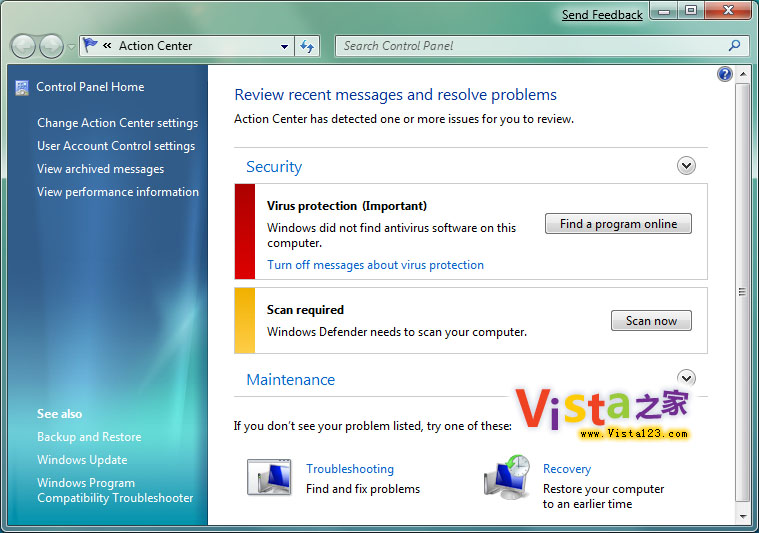Open recent pages dropdown near navigation arrows
Image resolution: width=759 pixels, height=533 pixels.
click(x=71, y=47)
